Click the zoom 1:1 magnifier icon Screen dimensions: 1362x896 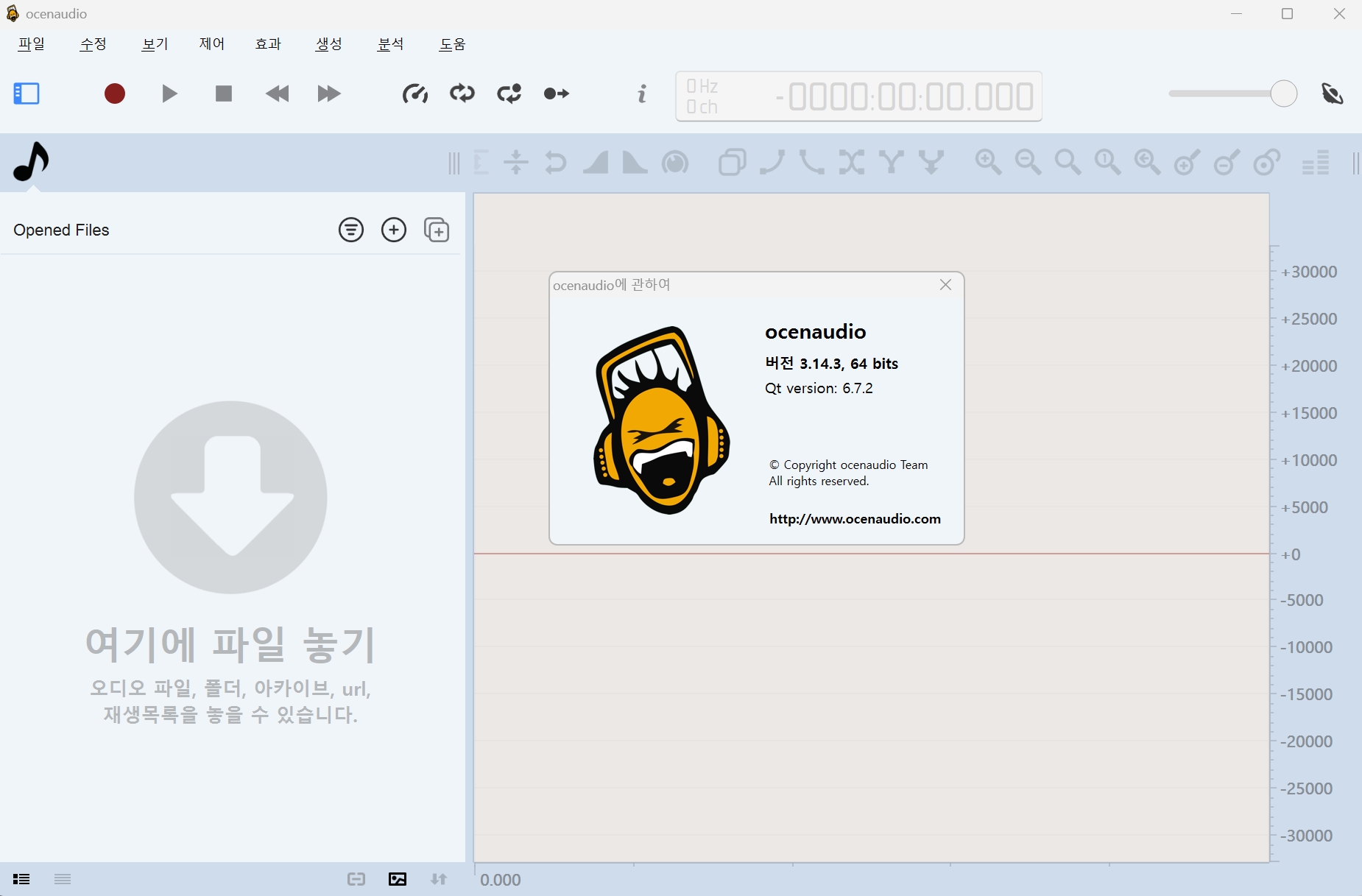coord(1108,162)
